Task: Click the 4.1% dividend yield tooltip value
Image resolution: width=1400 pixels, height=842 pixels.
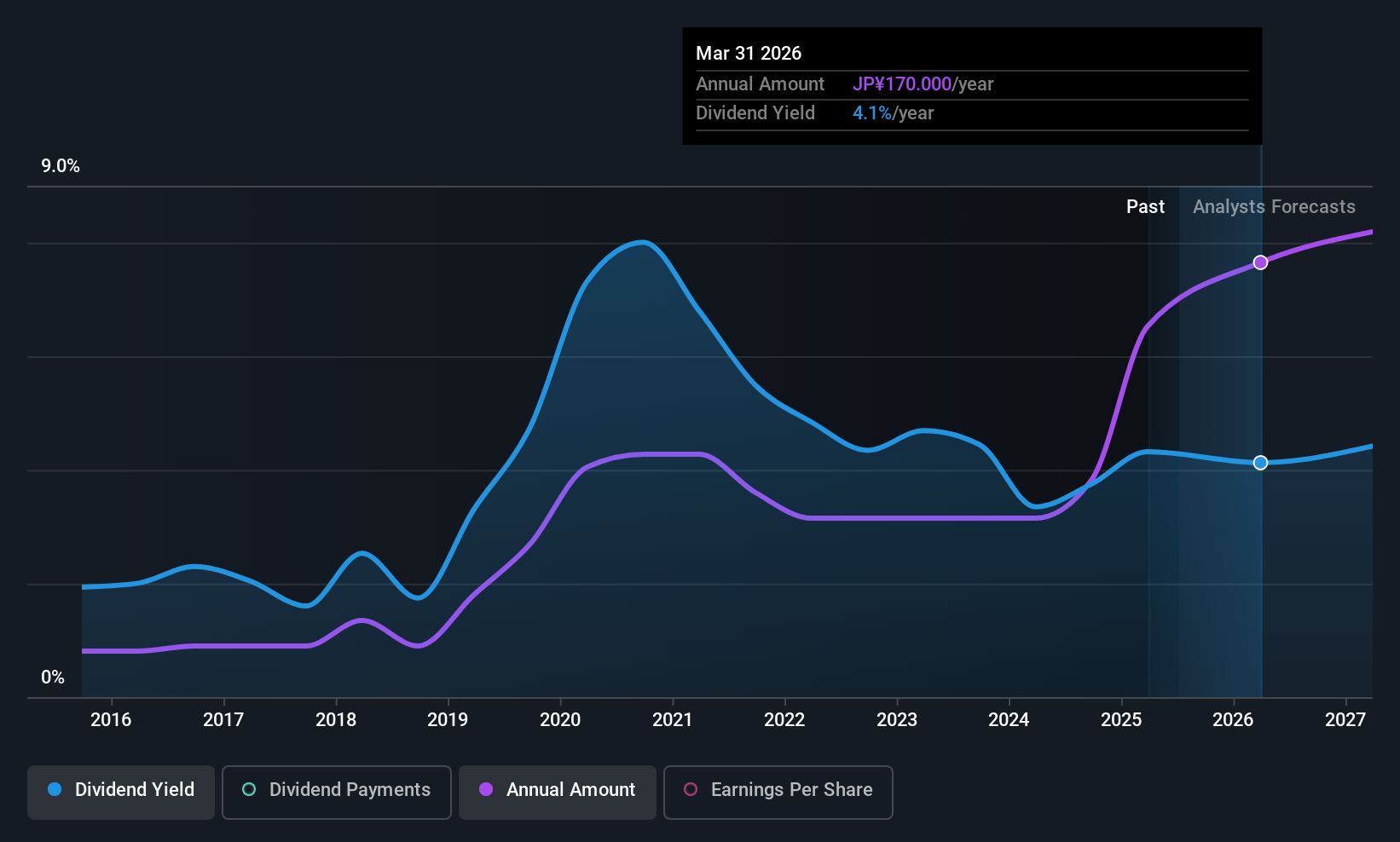Action: click(871, 113)
